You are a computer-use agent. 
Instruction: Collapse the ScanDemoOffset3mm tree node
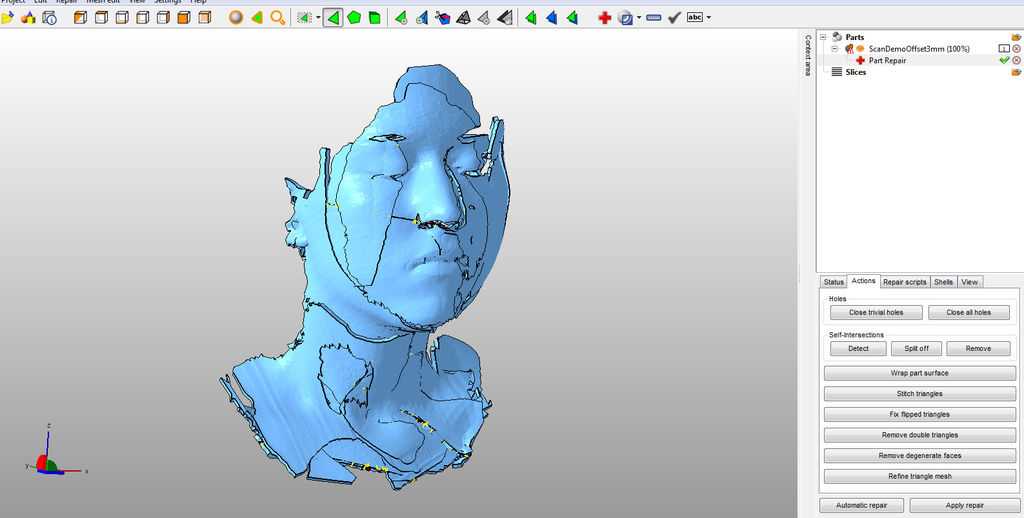[x=836, y=48]
